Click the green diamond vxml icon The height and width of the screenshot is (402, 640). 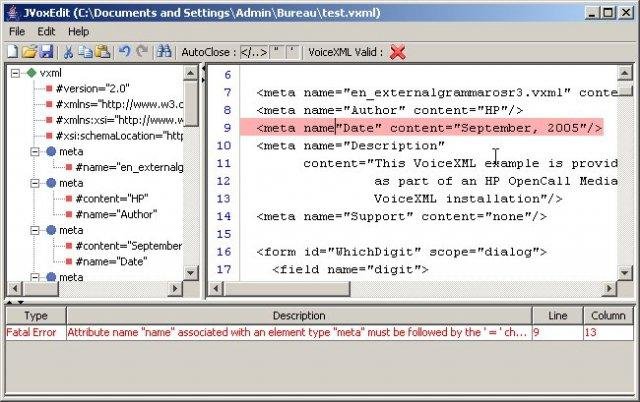31,73
